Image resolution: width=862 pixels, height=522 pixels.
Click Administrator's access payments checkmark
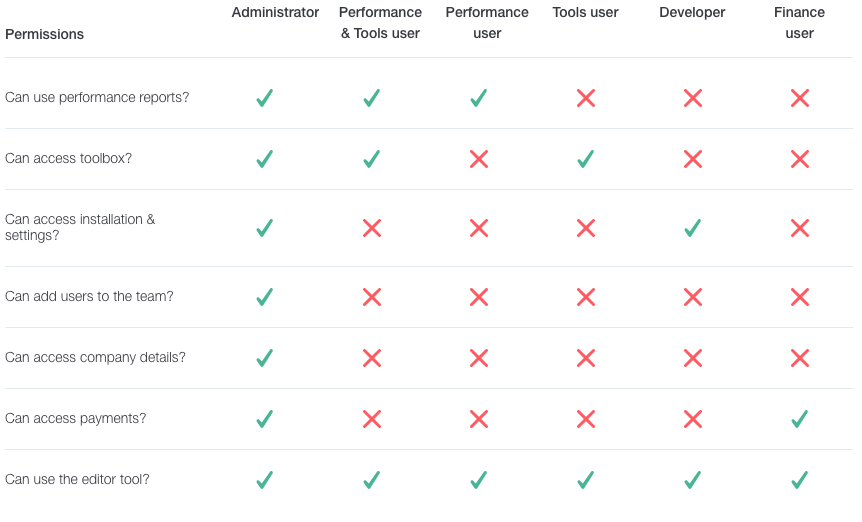pyautogui.click(x=264, y=419)
